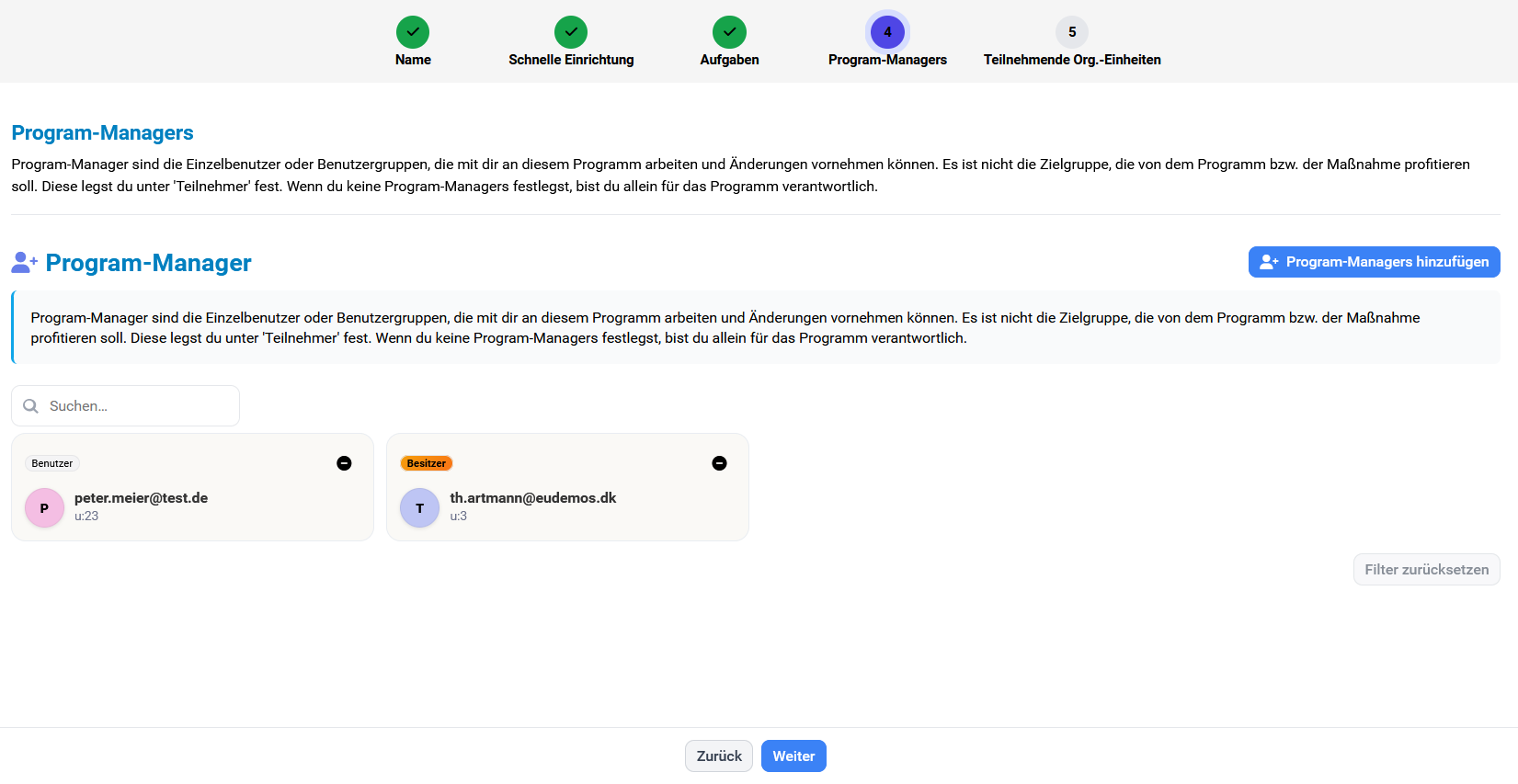Click the Zurück button
This screenshot has width=1518, height=784.
[718, 756]
